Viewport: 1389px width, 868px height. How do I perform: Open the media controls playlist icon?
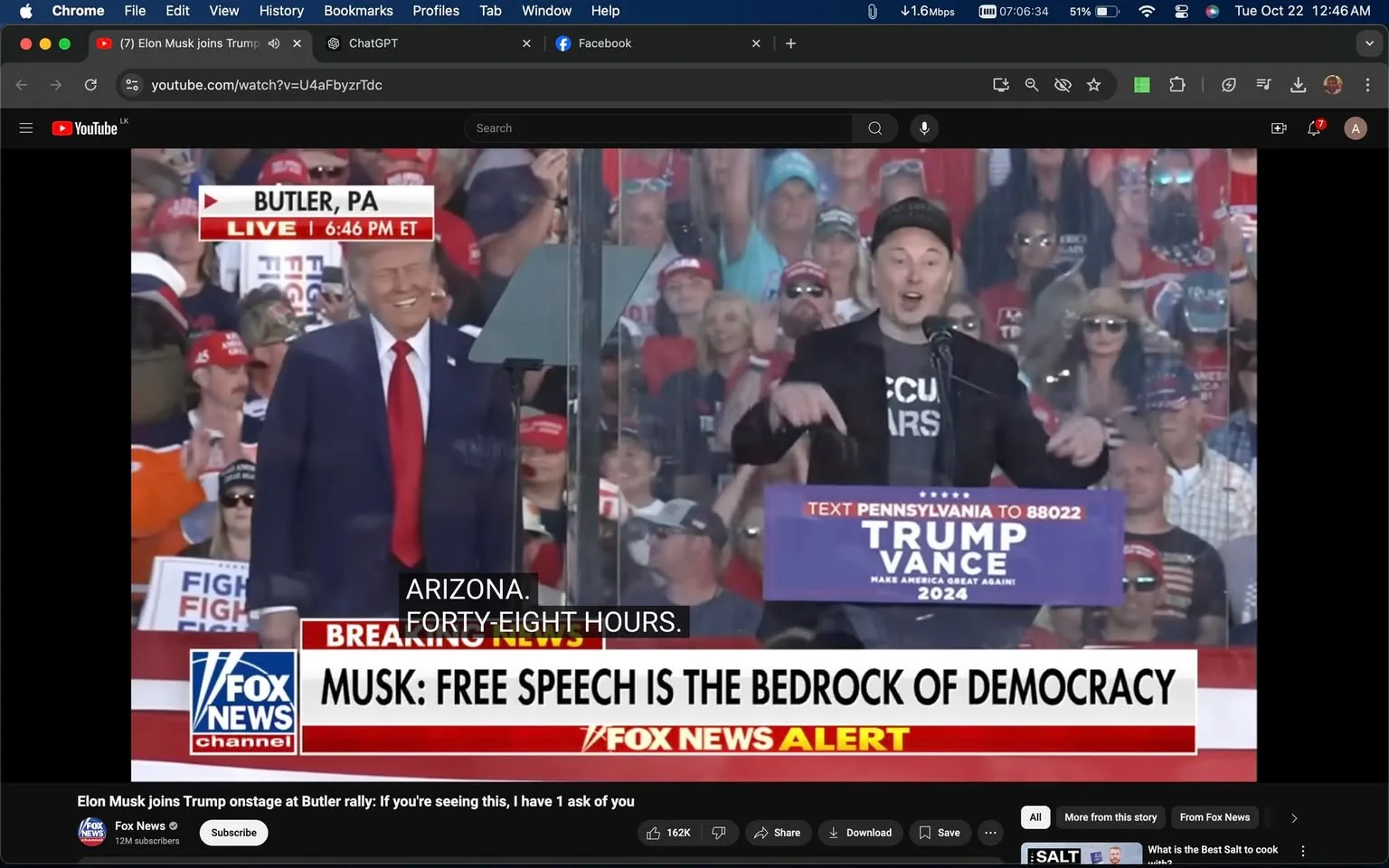[1263, 85]
